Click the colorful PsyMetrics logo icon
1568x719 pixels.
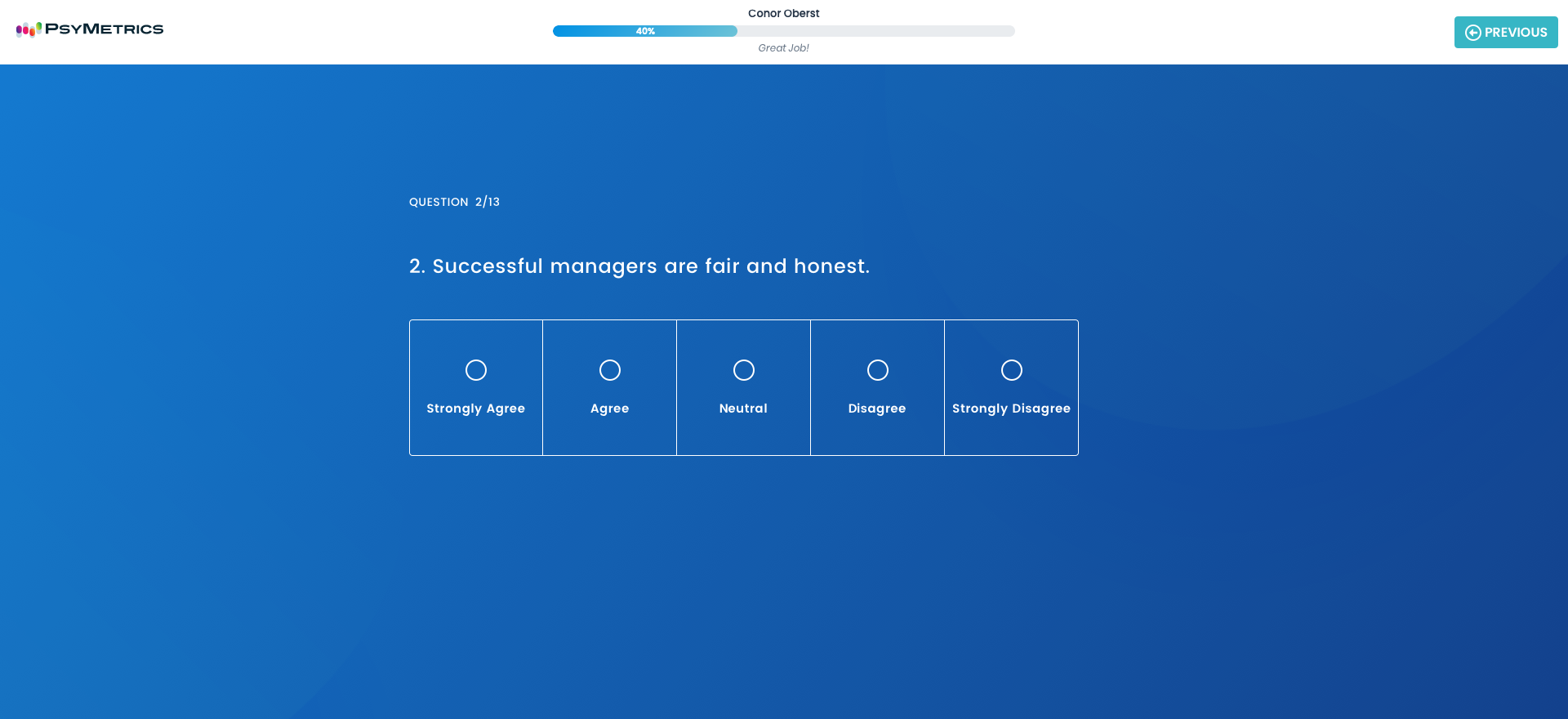(x=29, y=29)
